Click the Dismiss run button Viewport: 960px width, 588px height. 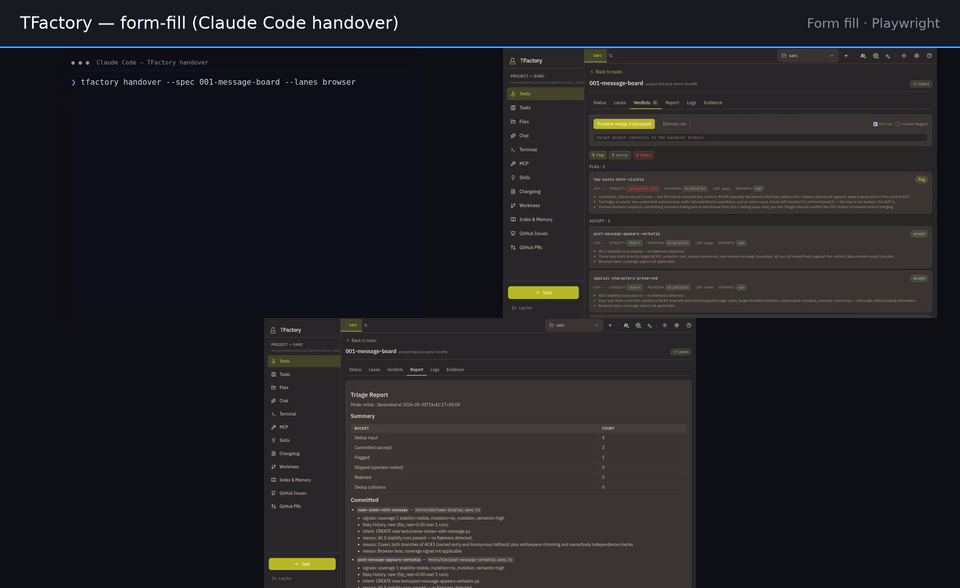pos(674,124)
